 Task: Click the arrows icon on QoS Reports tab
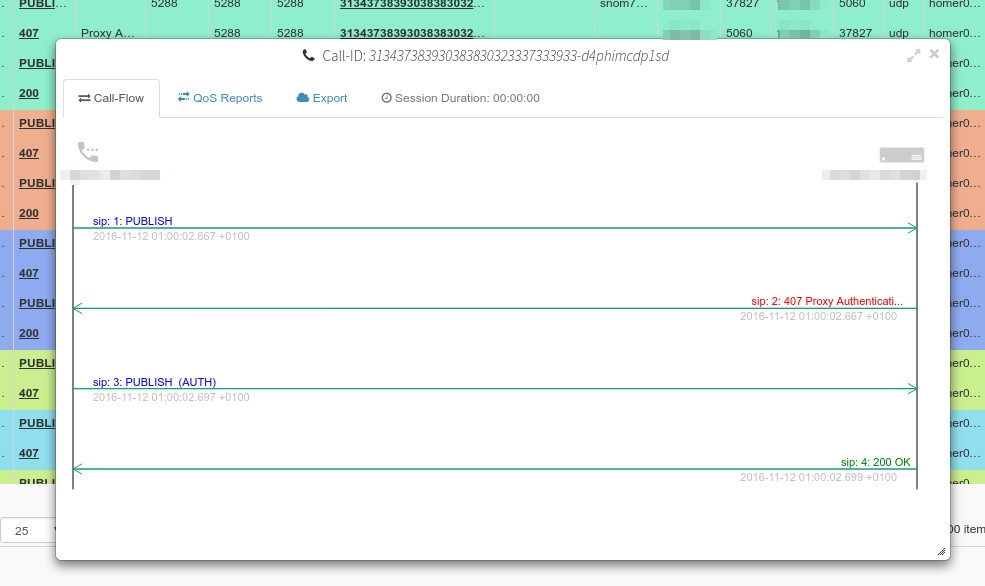[x=184, y=98]
